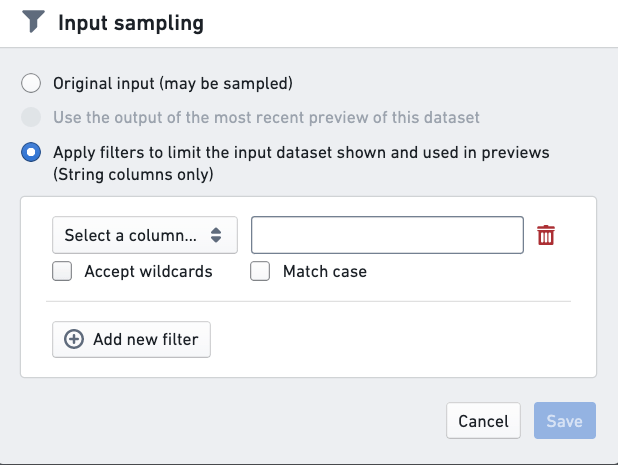The height and width of the screenshot is (465, 618).
Task: Delete the filter with red trash icon
Action: (x=546, y=235)
